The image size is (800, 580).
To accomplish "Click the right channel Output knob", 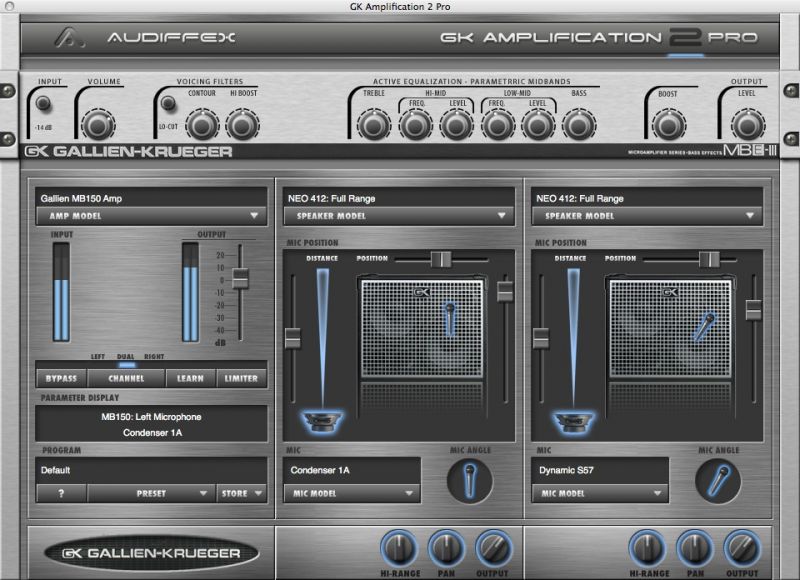I will pos(742,548).
